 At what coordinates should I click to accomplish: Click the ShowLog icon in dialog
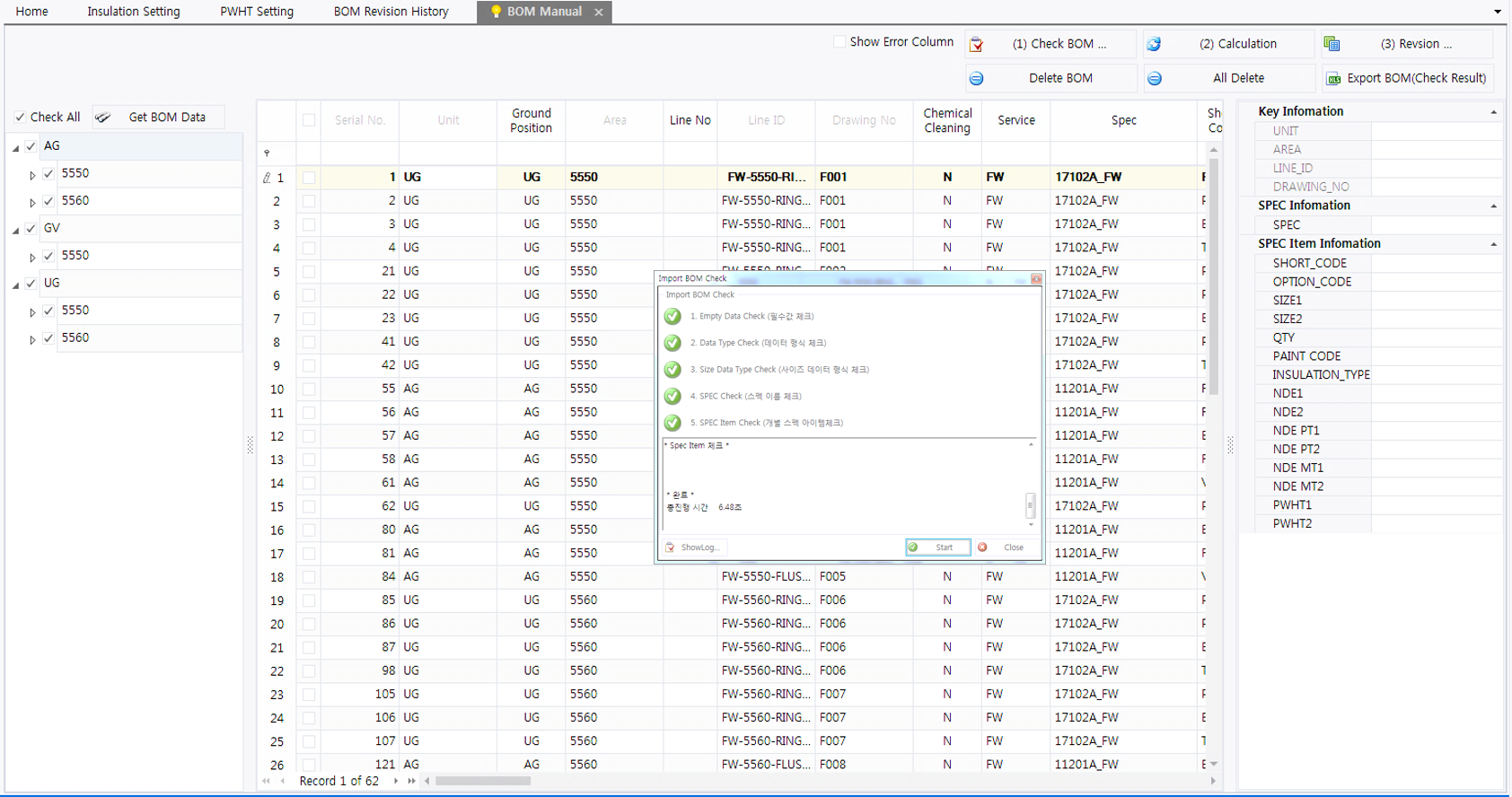pyautogui.click(x=670, y=547)
